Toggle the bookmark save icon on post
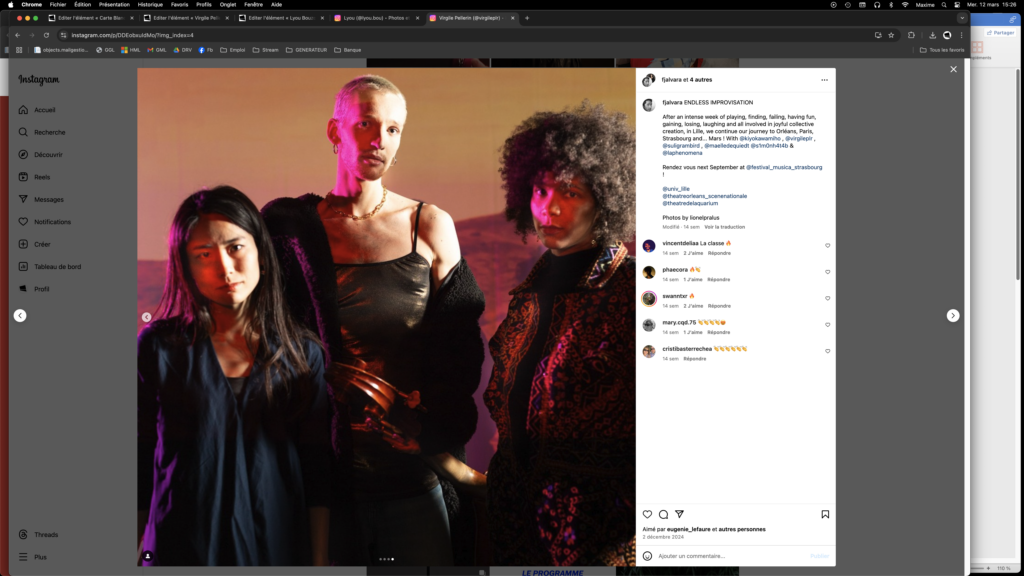The height and width of the screenshot is (576, 1024). pos(825,514)
